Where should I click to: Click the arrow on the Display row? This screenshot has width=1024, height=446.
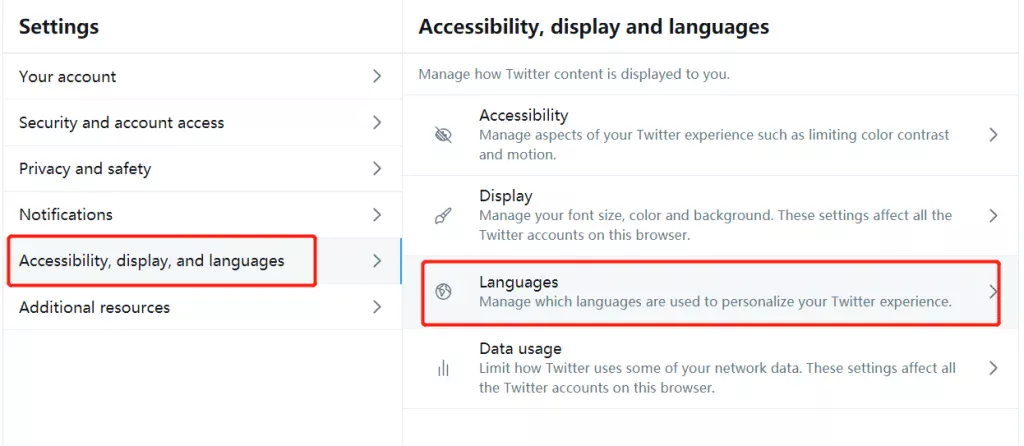[993, 216]
